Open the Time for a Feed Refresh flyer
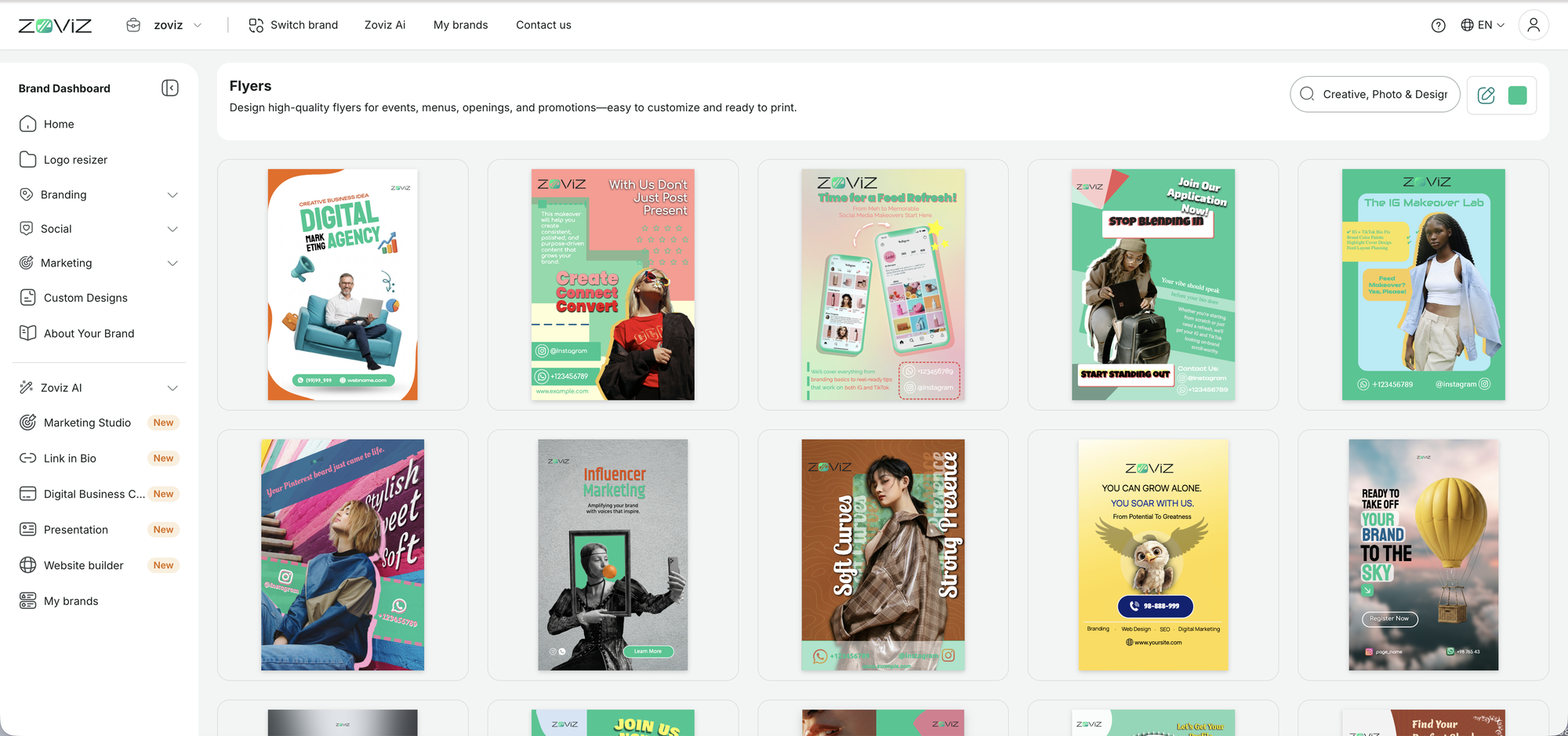The image size is (1568, 736). pyautogui.click(x=883, y=285)
